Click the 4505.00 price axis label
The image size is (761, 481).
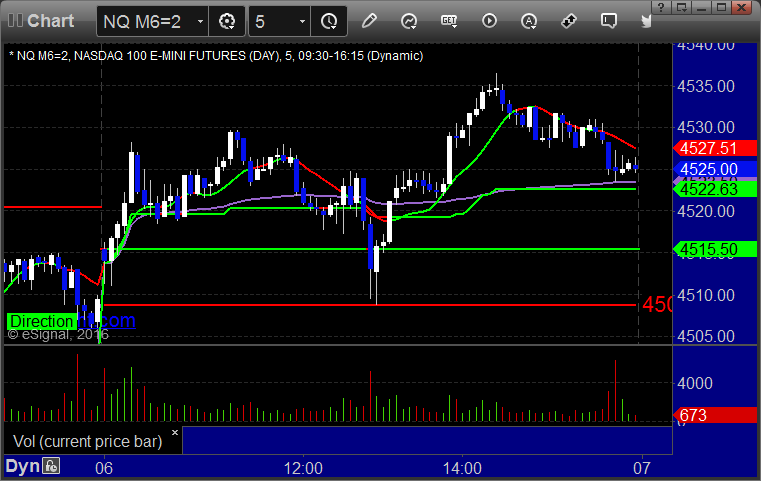[706, 336]
